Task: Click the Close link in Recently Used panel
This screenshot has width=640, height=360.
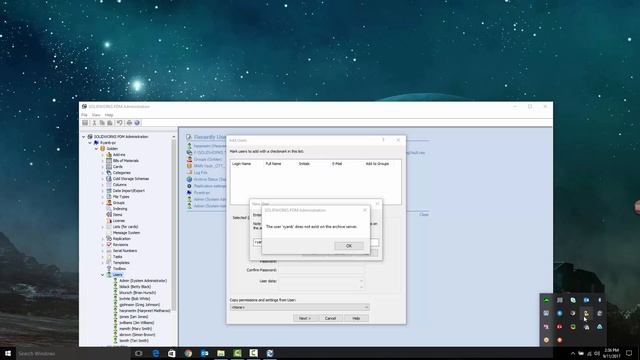Action: coord(424,214)
